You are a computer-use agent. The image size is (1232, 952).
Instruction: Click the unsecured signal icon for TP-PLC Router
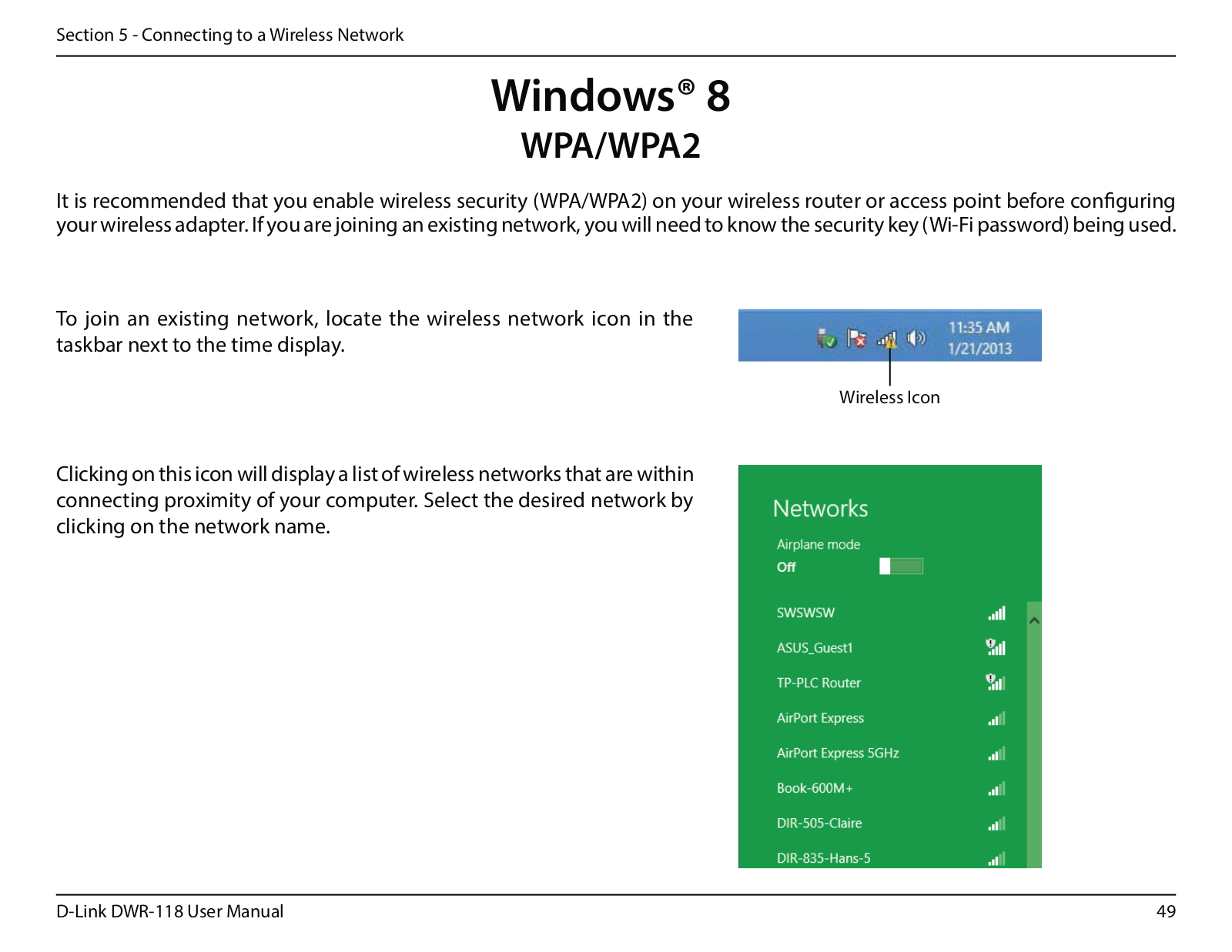coord(996,682)
